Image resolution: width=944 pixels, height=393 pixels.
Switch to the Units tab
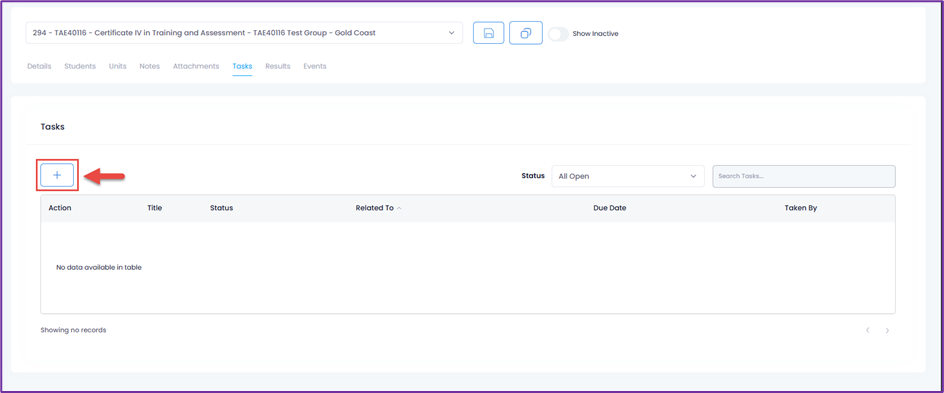pos(117,66)
